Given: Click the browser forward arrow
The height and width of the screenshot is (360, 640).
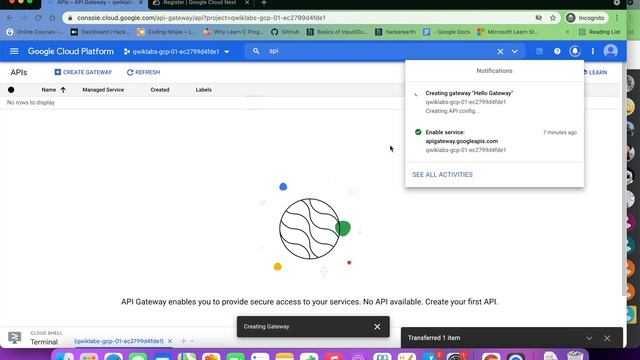Looking at the screenshot, I should [x=24, y=18].
